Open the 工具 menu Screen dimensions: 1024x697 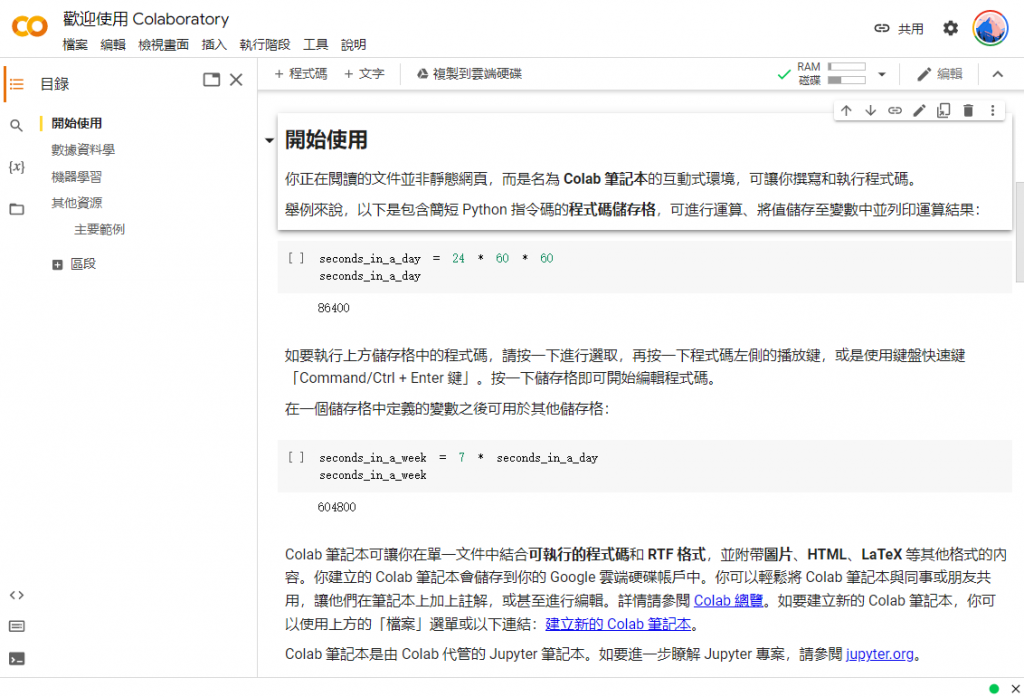coord(315,44)
